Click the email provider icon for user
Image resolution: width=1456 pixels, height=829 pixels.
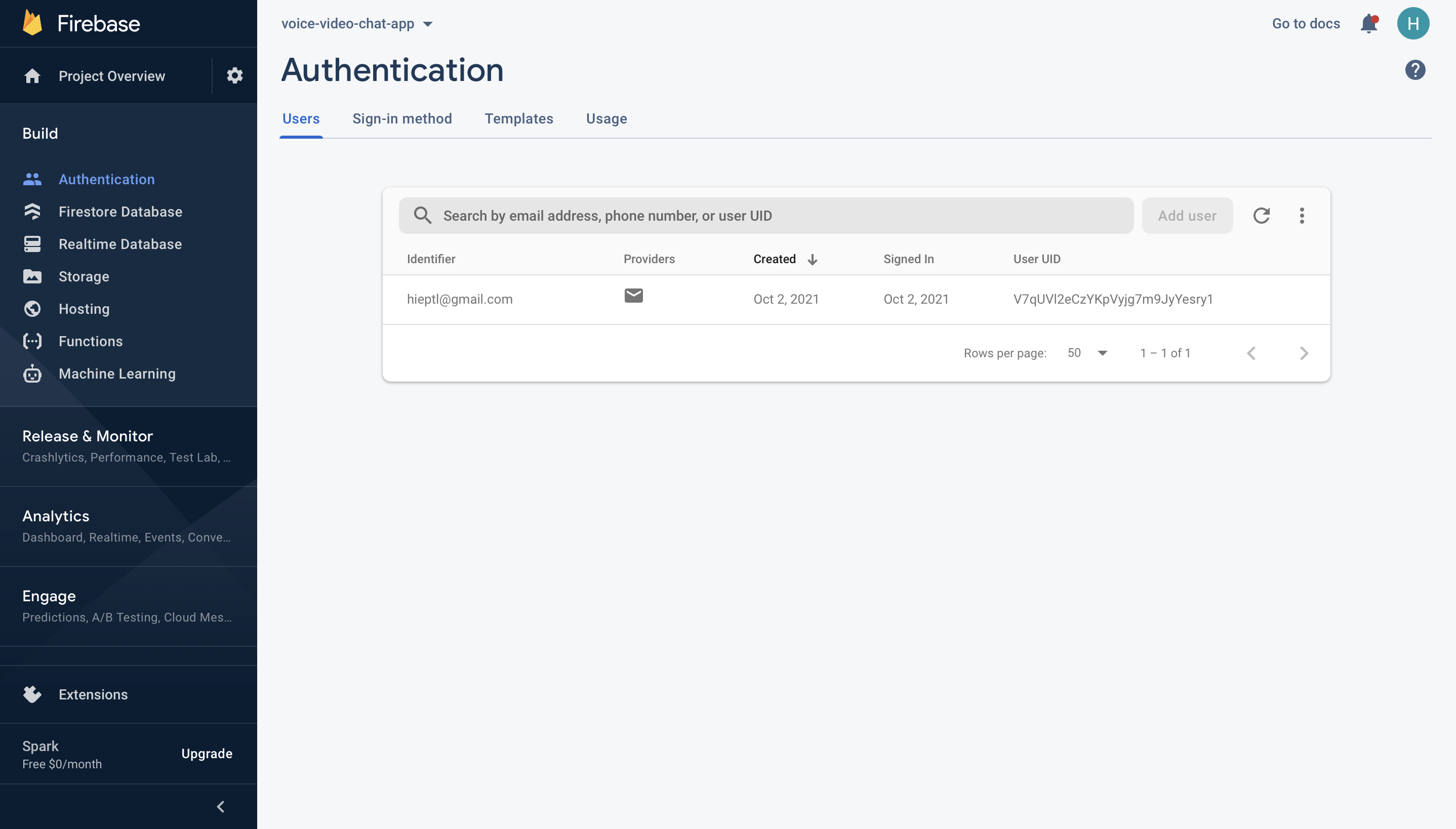(633, 297)
